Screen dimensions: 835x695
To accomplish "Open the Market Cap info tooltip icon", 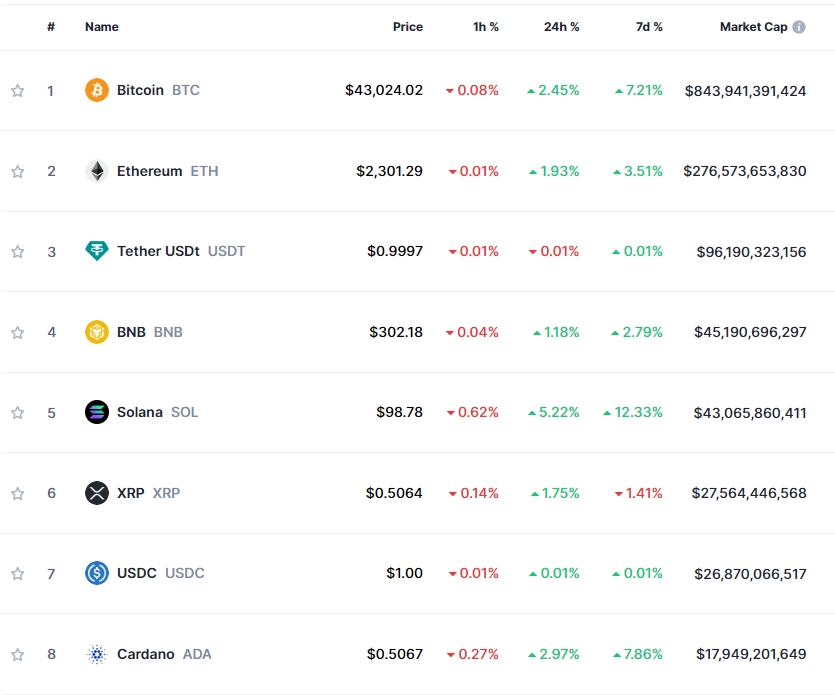I will click(x=799, y=27).
